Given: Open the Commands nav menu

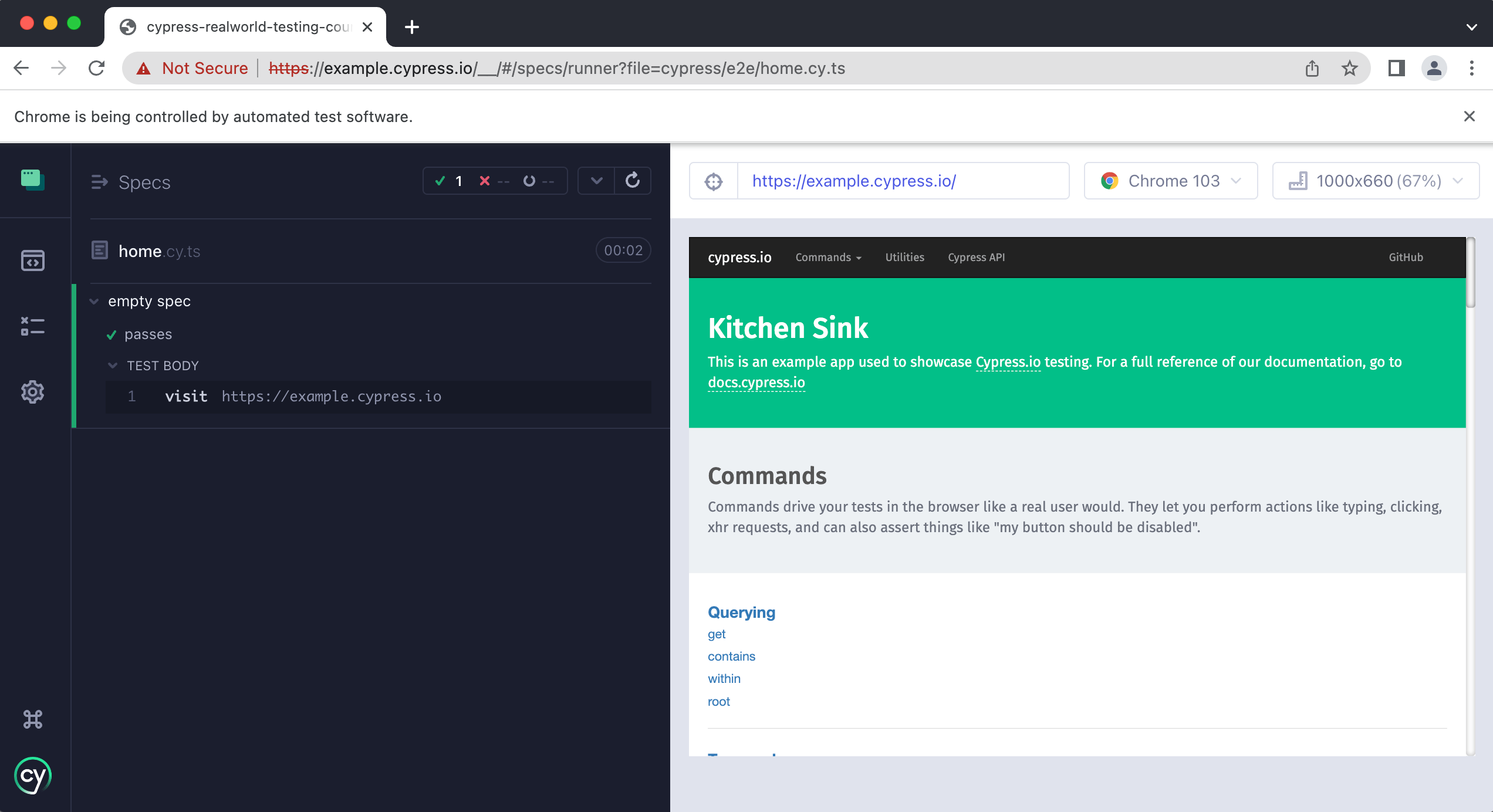Looking at the screenshot, I should pyautogui.click(x=828, y=258).
